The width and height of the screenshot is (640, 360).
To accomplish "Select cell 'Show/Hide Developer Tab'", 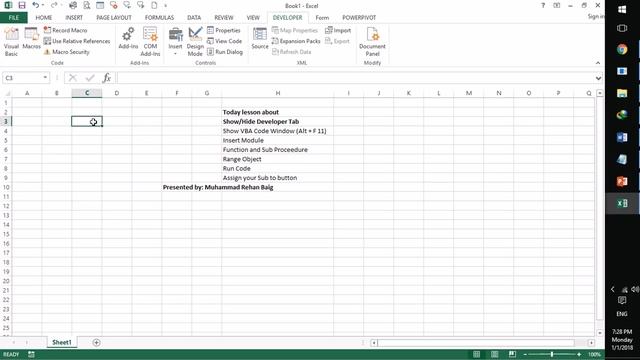I will coord(278,122).
